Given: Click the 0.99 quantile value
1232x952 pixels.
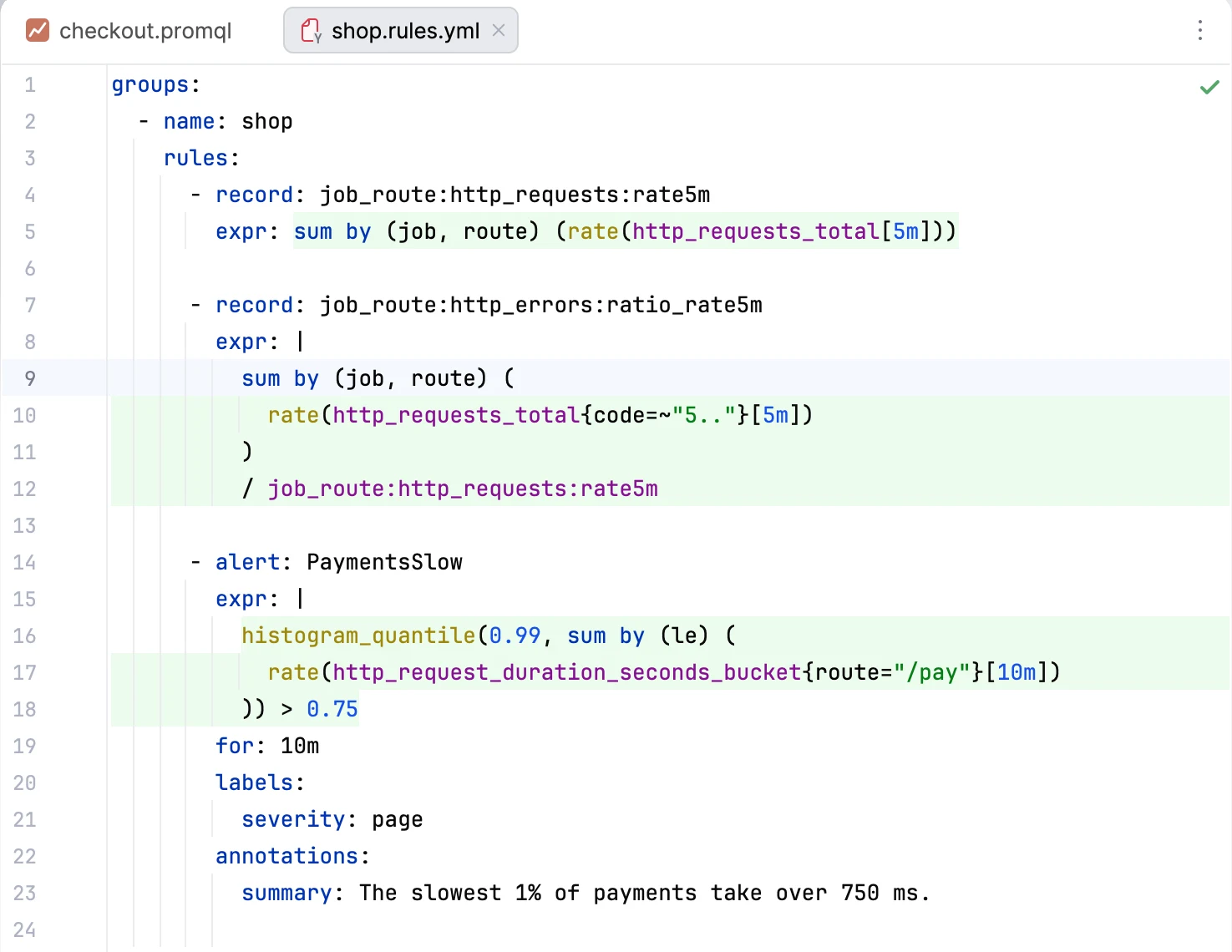Looking at the screenshot, I should click(515, 636).
